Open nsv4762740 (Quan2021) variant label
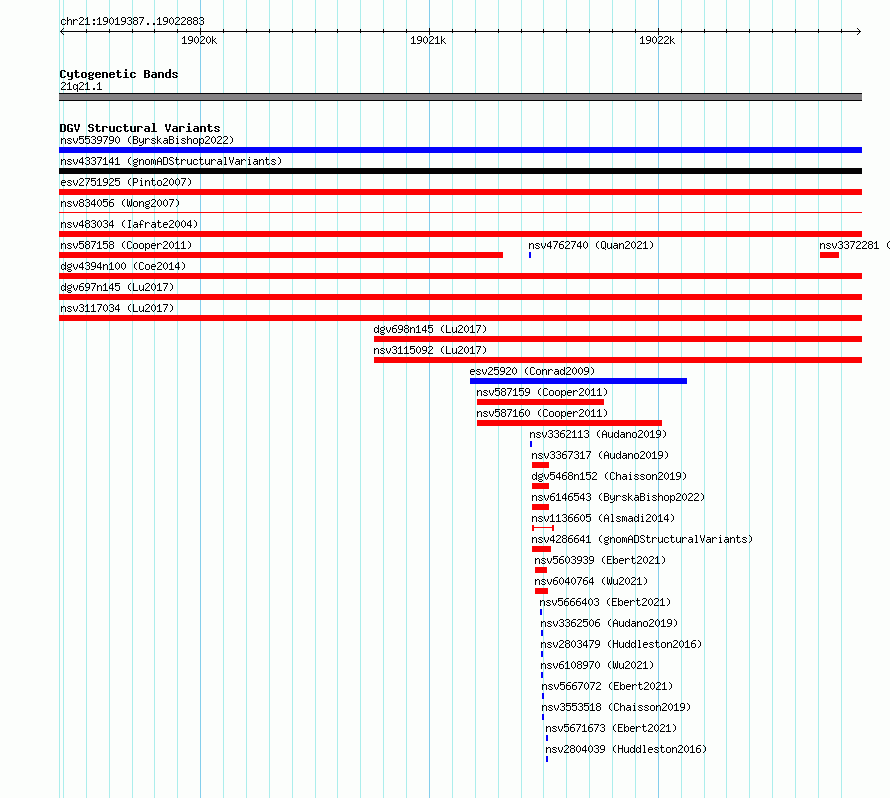 coord(591,245)
